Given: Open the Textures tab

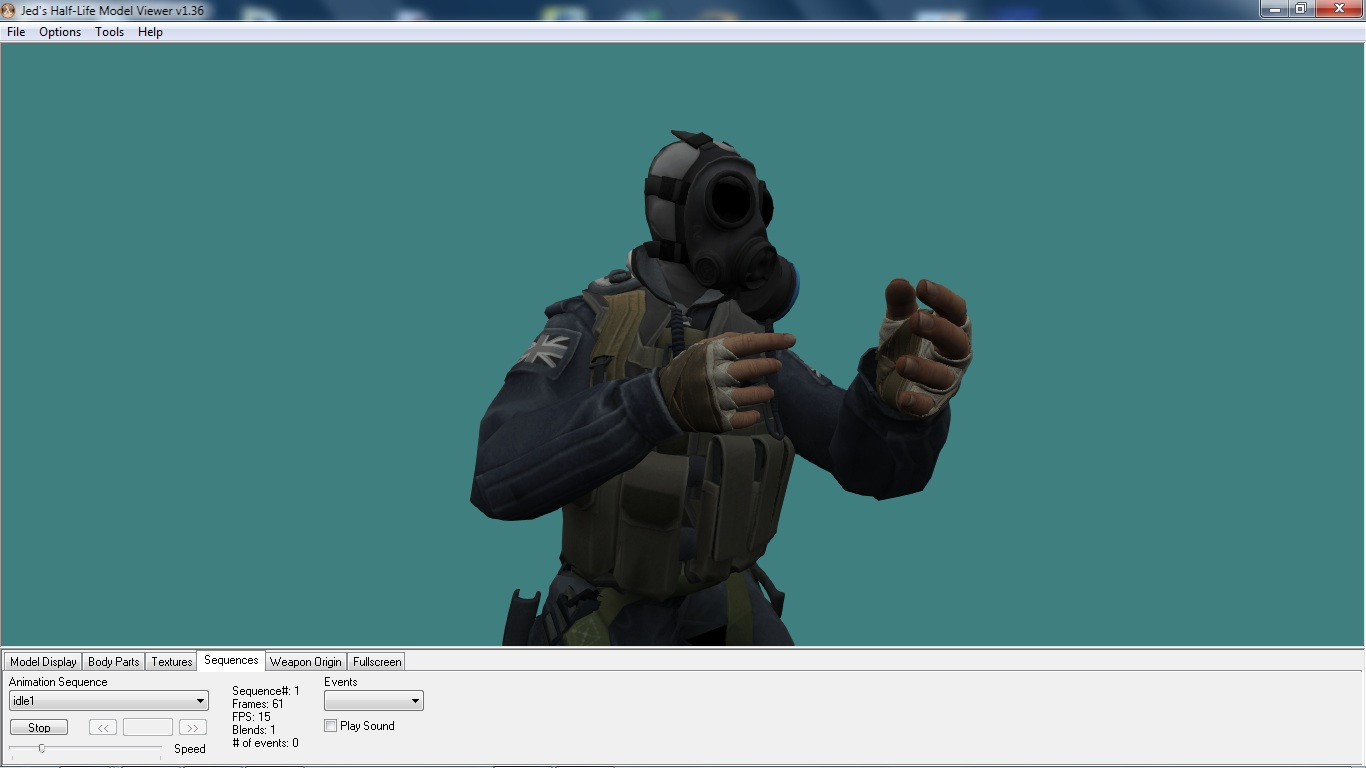Looking at the screenshot, I should 170,661.
